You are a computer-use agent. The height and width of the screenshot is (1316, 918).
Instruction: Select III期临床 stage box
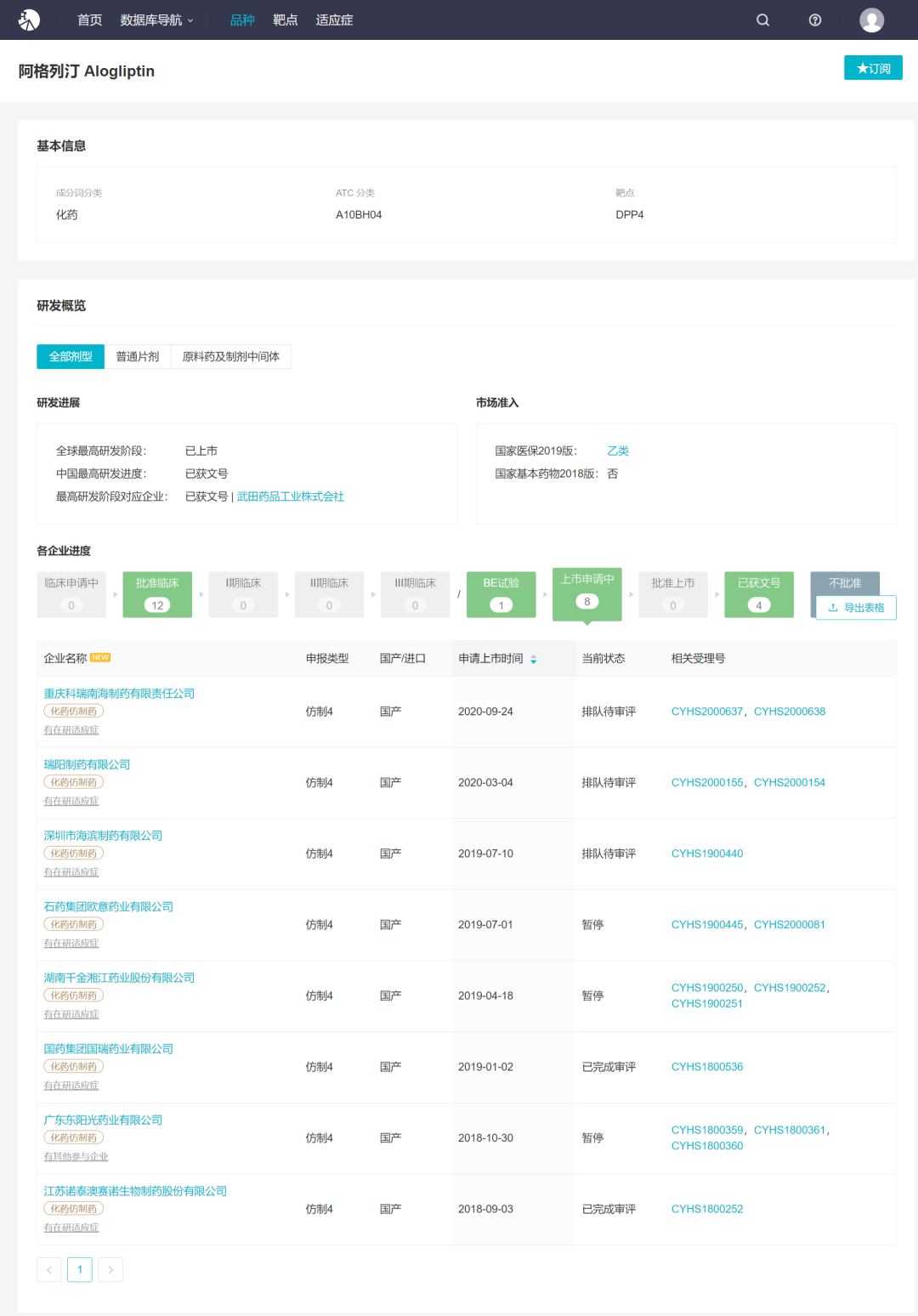click(x=415, y=593)
